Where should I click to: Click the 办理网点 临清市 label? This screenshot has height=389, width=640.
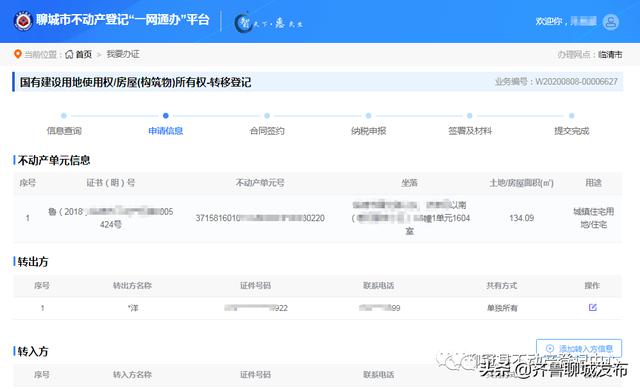pos(590,54)
